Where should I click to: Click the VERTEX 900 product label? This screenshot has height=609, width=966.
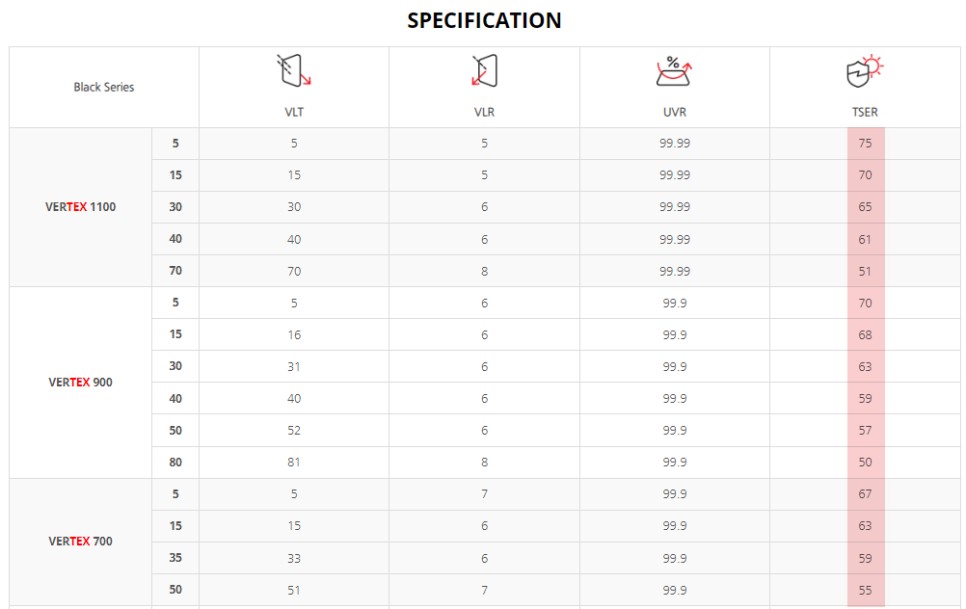tap(81, 382)
